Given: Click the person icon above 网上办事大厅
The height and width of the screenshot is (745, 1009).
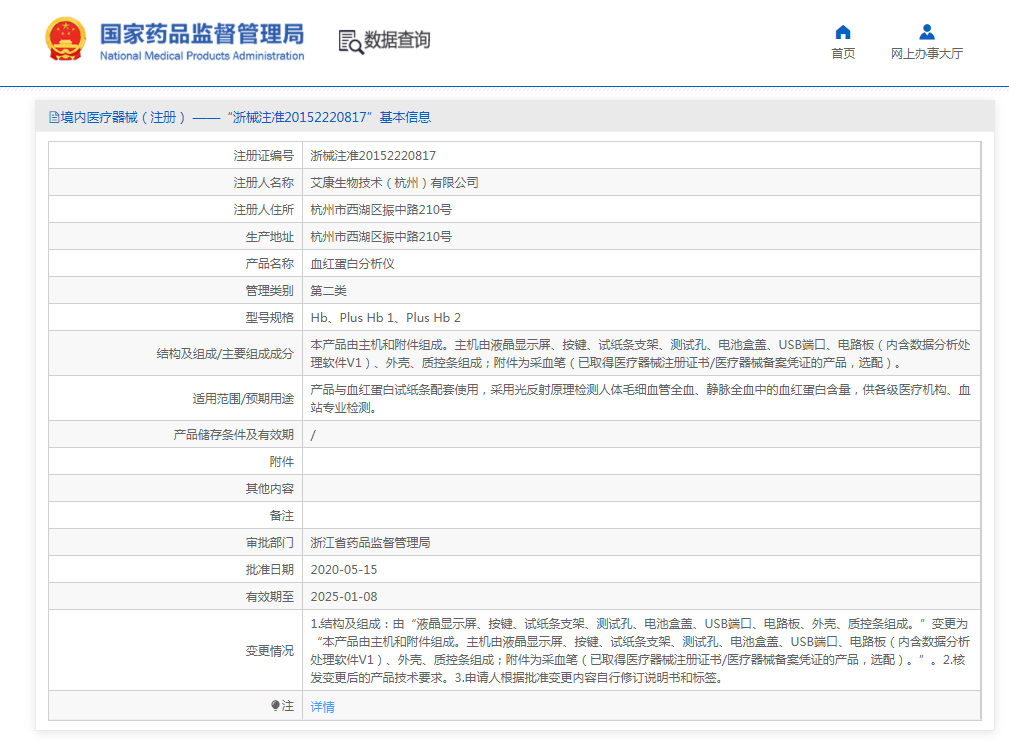Looking at the screenshot, I should (x=927, y=32).
